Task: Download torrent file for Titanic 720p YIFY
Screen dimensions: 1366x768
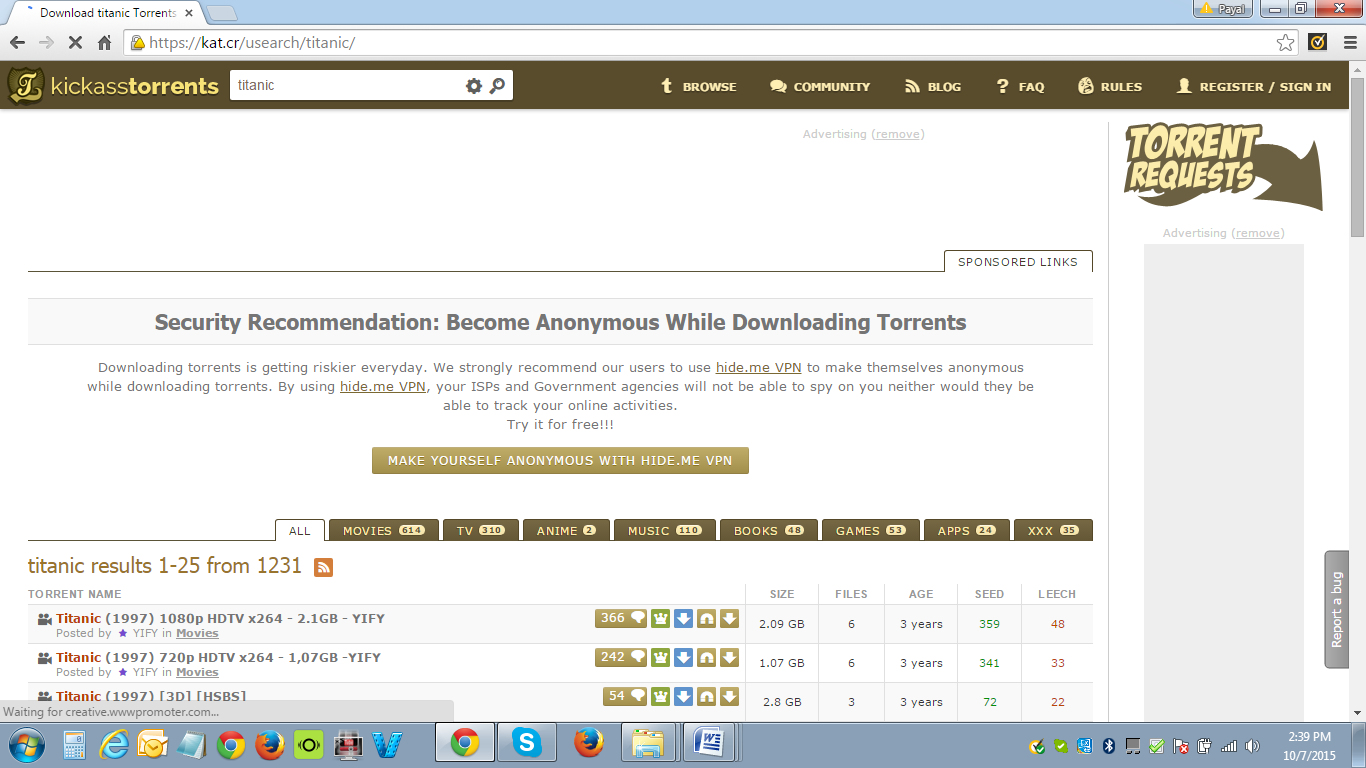Action: pyautogui.click(x=729, y=657)
